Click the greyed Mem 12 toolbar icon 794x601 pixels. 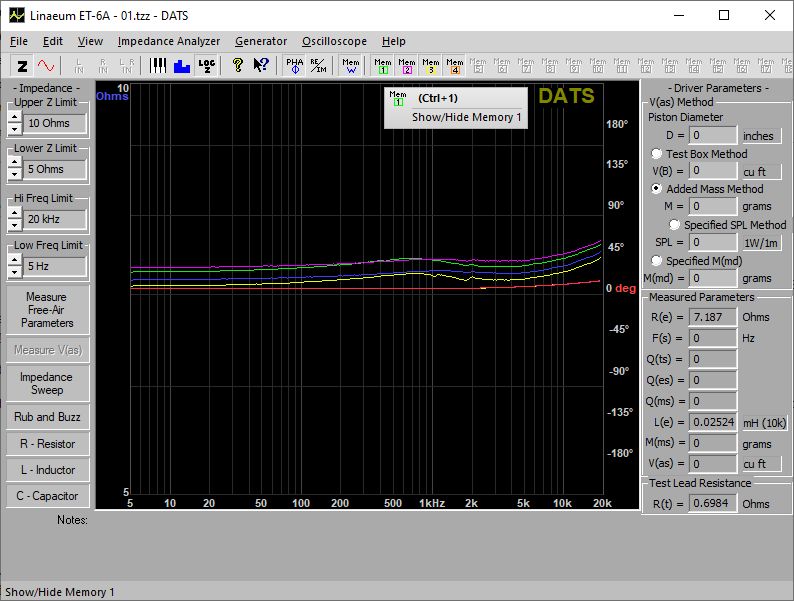[x=646, y=66]
